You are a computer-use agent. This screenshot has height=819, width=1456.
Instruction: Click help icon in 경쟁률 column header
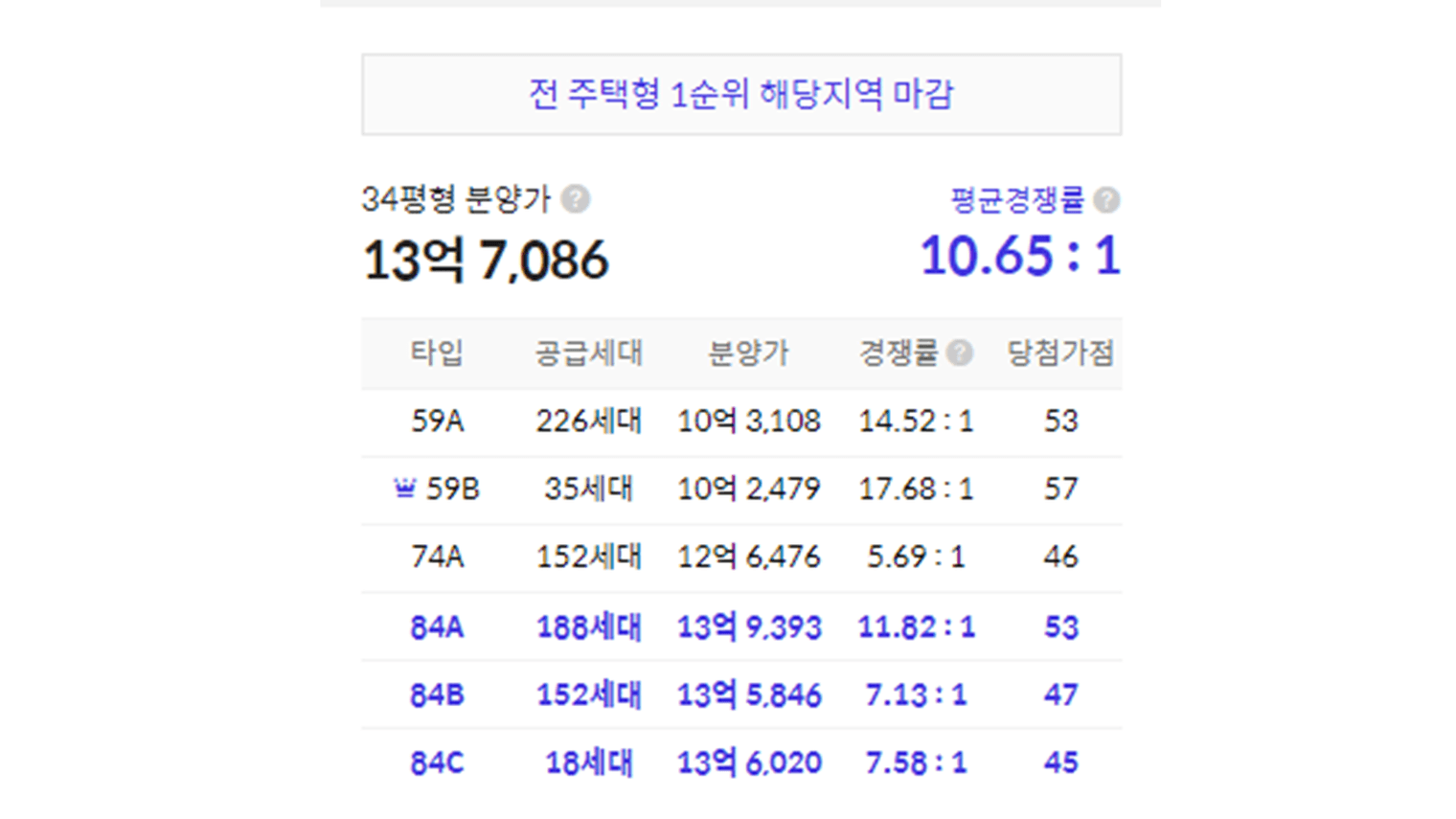pos(959,353)
